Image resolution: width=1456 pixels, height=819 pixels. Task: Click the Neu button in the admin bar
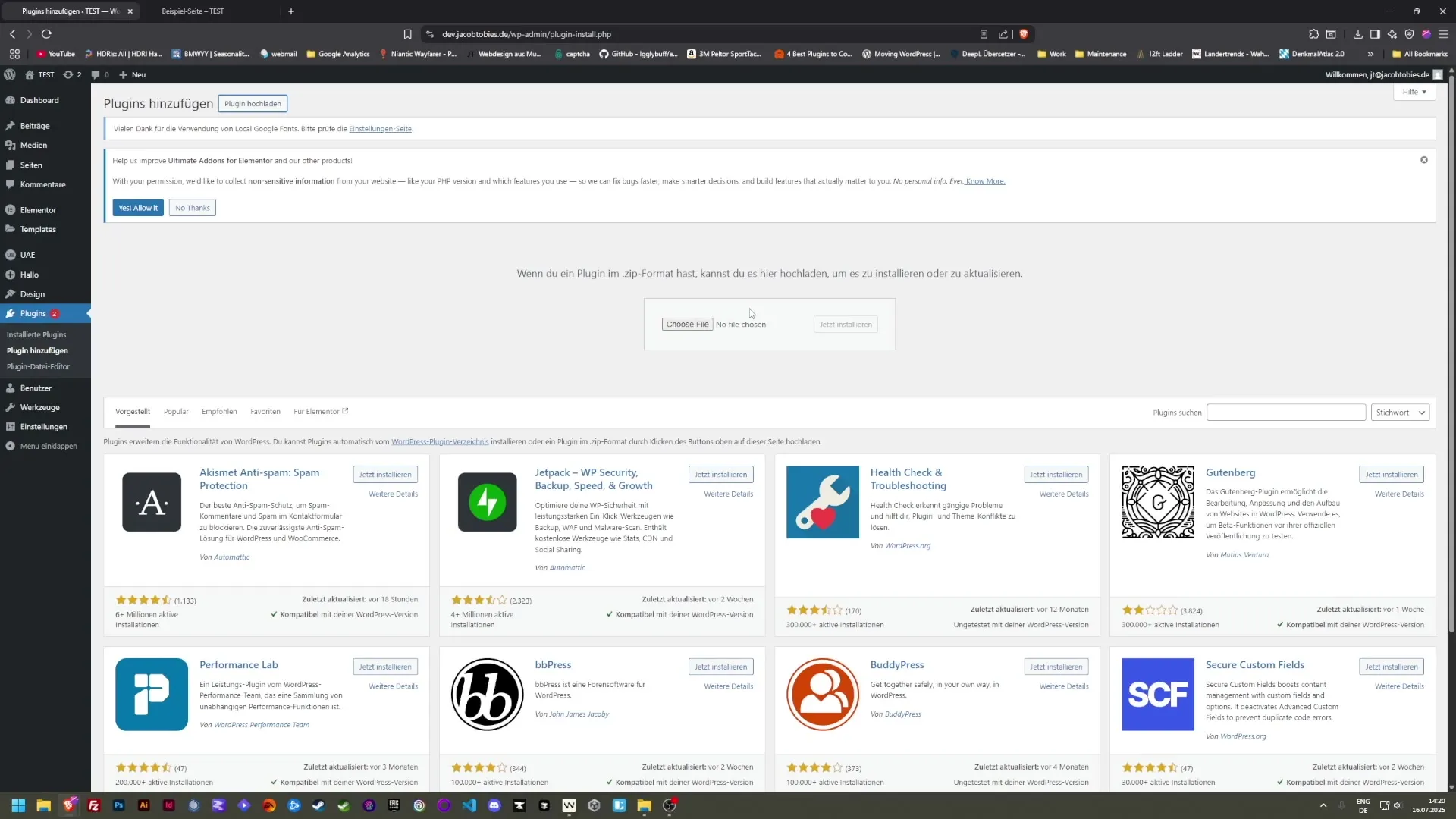[x=130, y=74]
